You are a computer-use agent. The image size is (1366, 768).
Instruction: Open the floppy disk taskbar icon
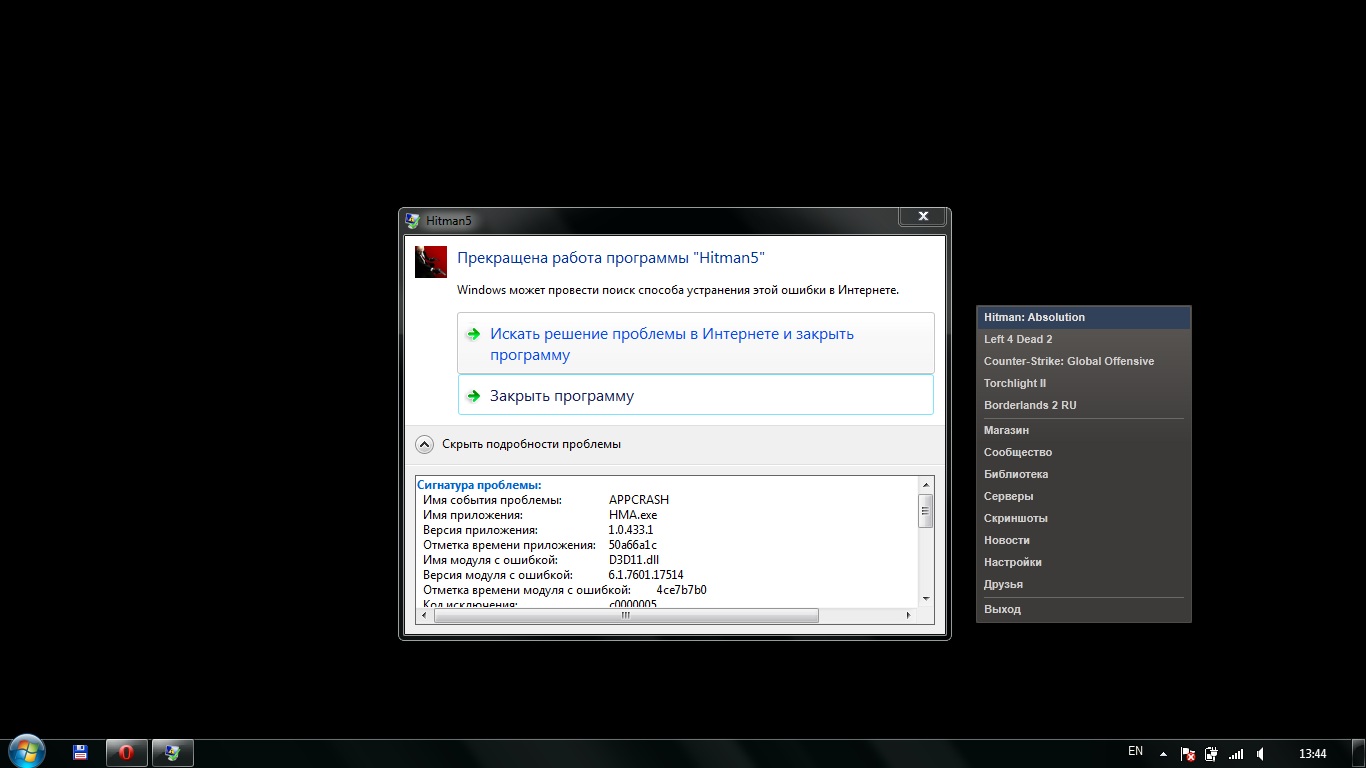point(81,753)
